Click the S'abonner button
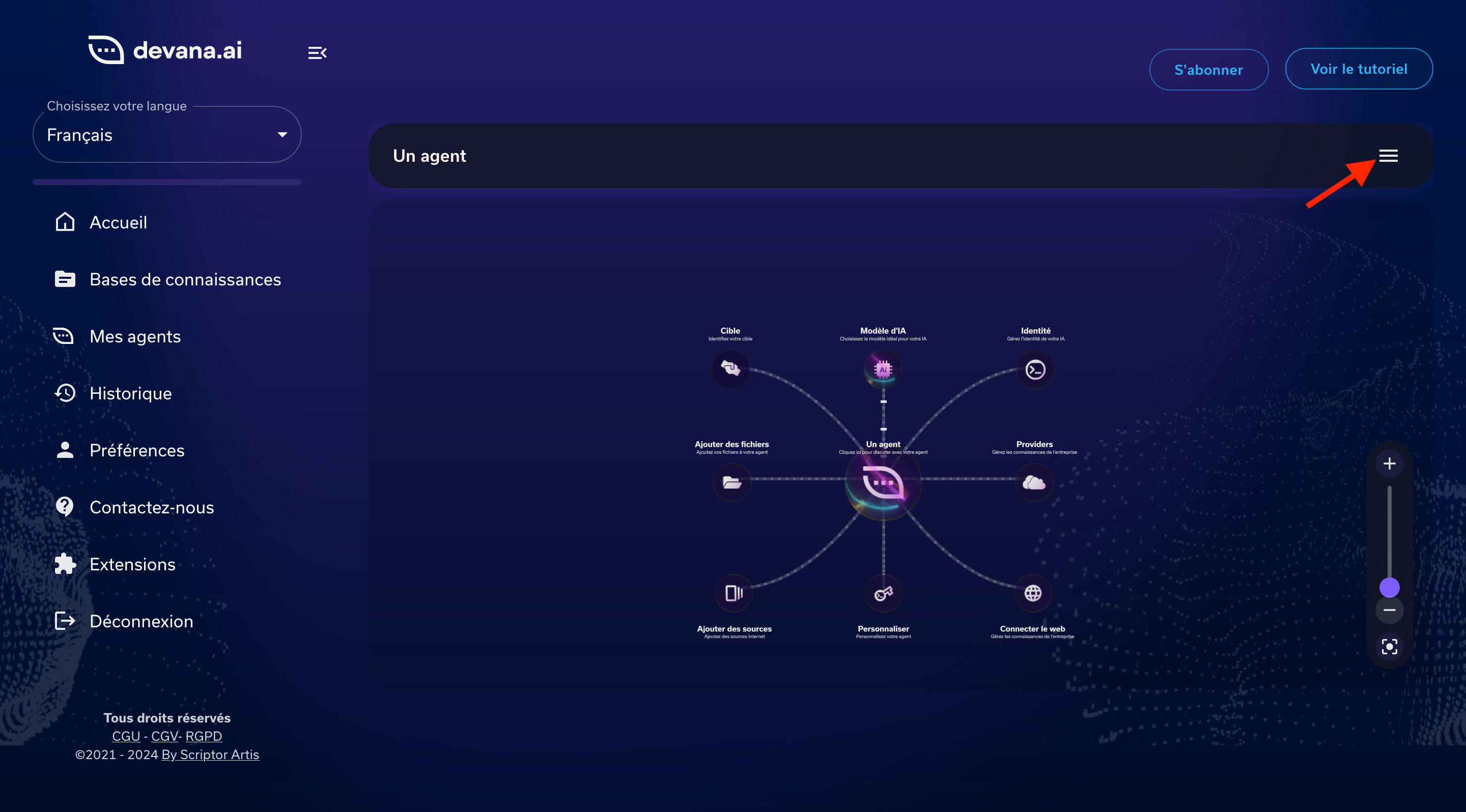 (x=1208, y=69)
